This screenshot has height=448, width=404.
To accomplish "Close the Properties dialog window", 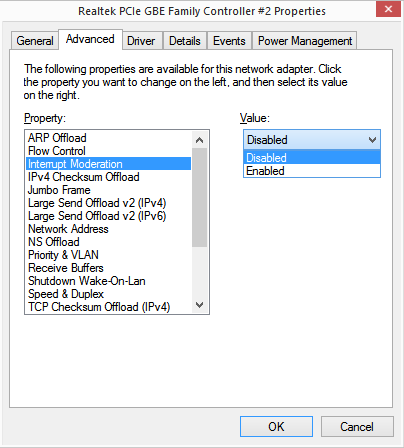I will 388,9.
